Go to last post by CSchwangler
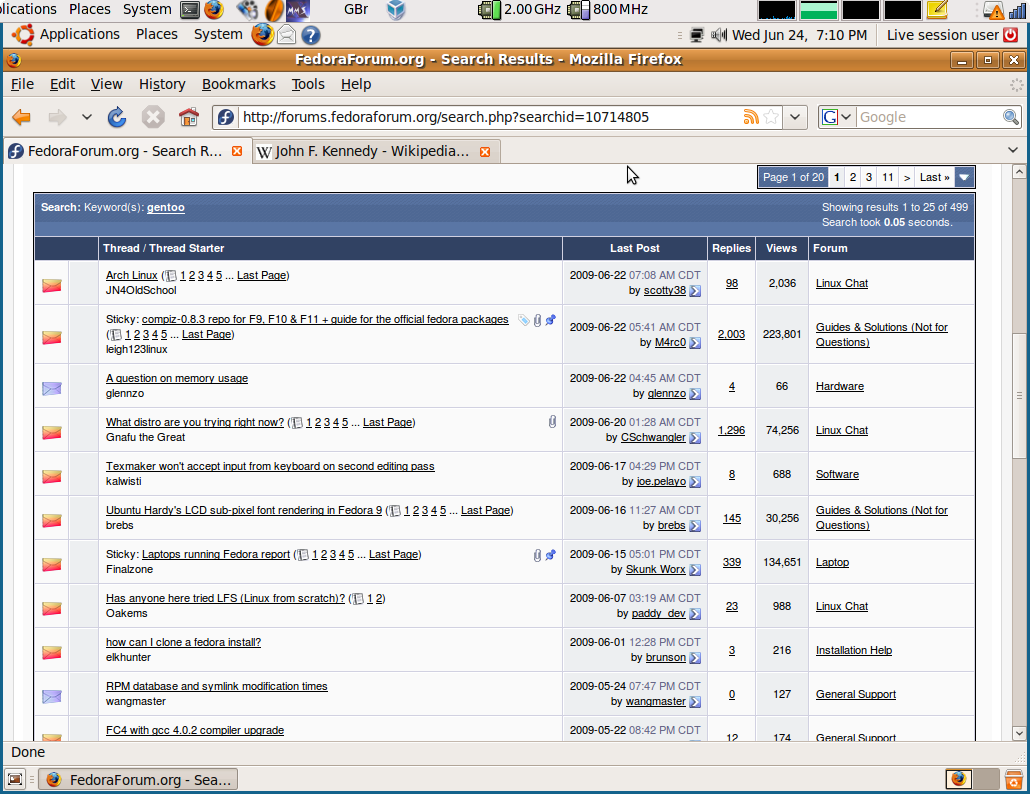Screen dimensions: 1030x794 click(695, 438)
